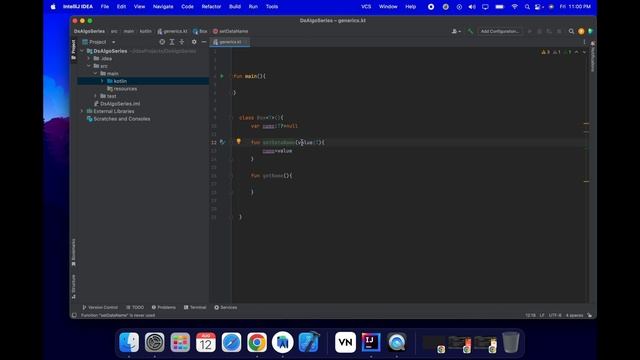The width and height of the screenshot is (640, 360).
Task: Open Safari from the Dock
Action: point(231,342)
